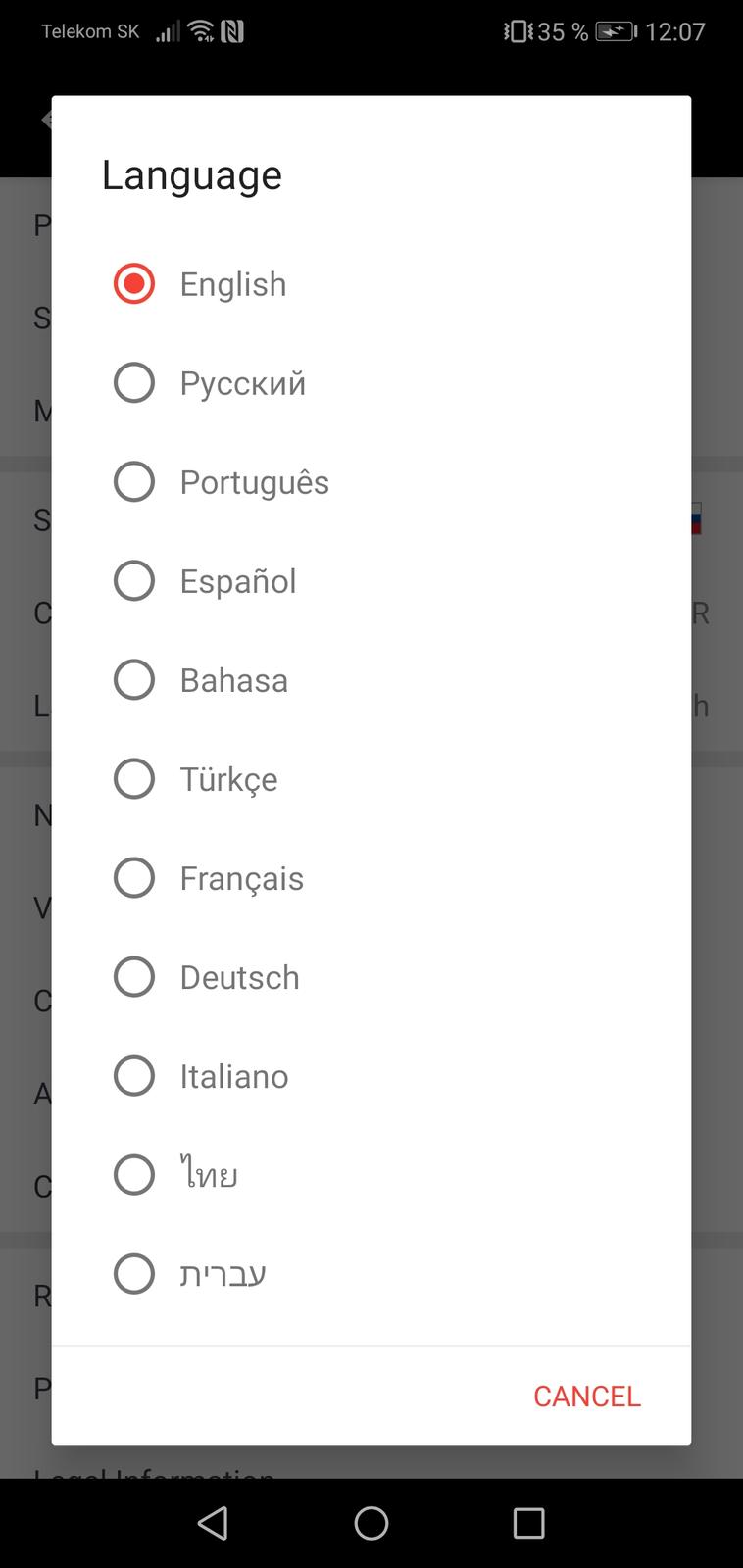Screen dimensions: 743x1568
Task: Tap the NFC status icon
Action: (232, 32)
